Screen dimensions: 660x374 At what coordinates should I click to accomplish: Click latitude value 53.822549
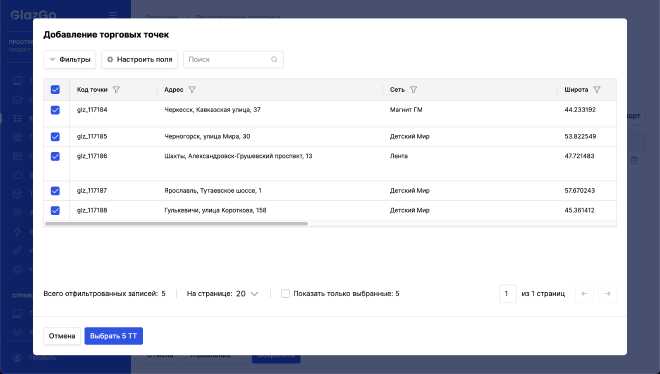pyautogui.click(x=580, y=137)
